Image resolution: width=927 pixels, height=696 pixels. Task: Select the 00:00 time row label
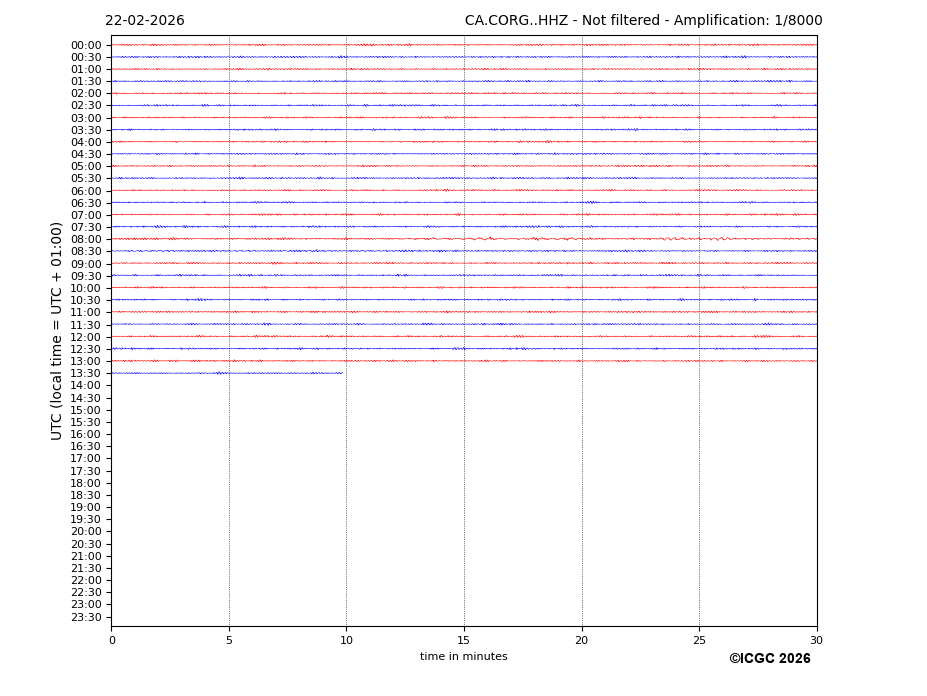coord(86,45)
